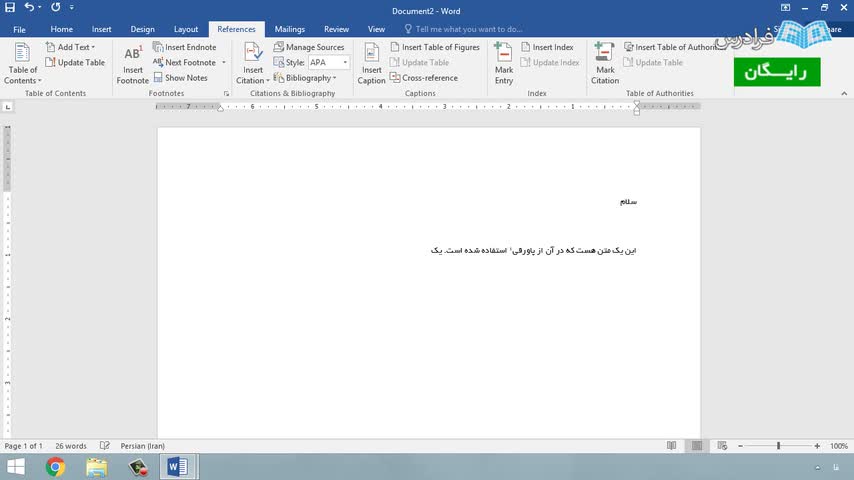Open Google Chrome from the taskbar

coord(55,467)
